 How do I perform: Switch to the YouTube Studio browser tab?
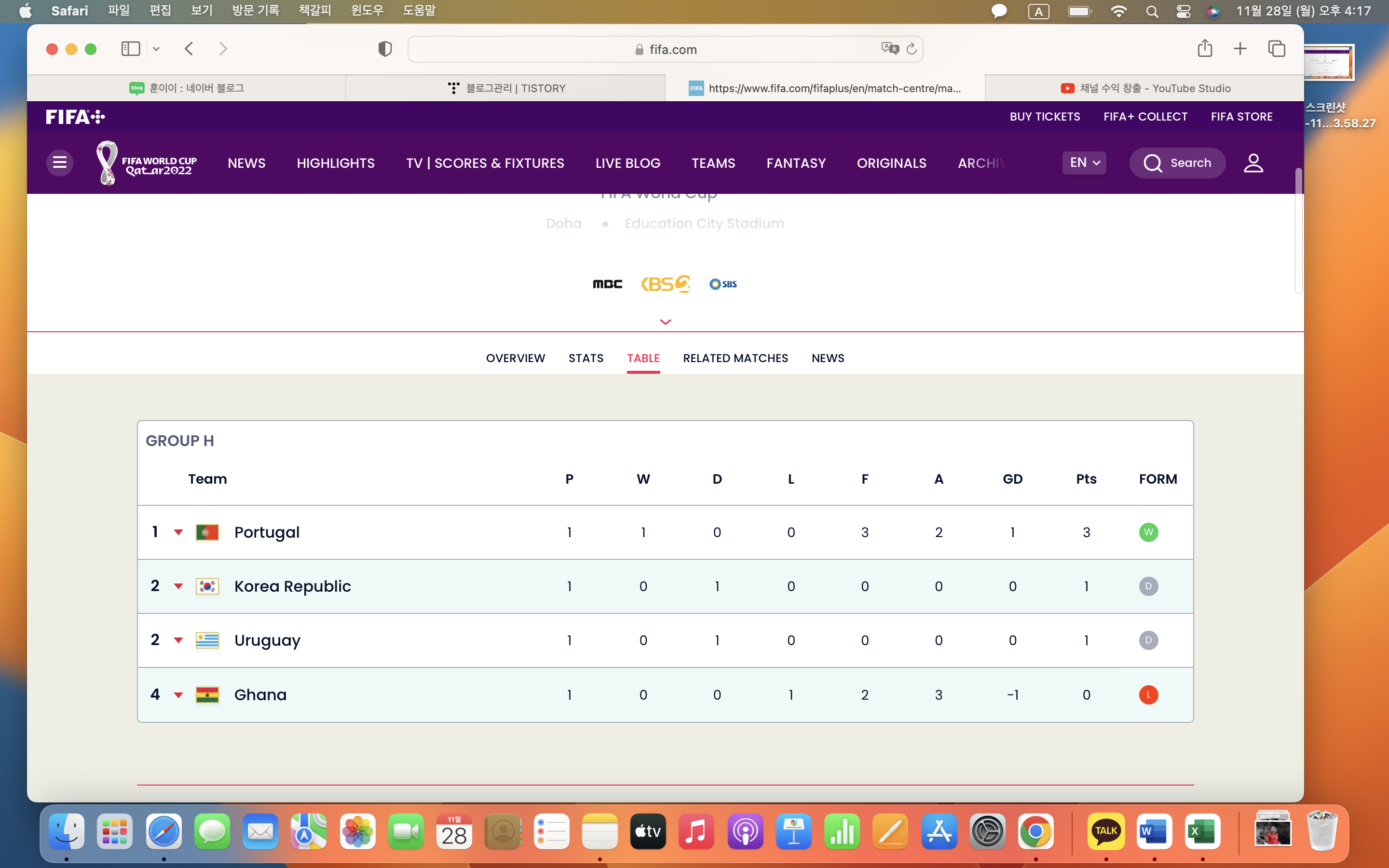(x=1144, y=88)
